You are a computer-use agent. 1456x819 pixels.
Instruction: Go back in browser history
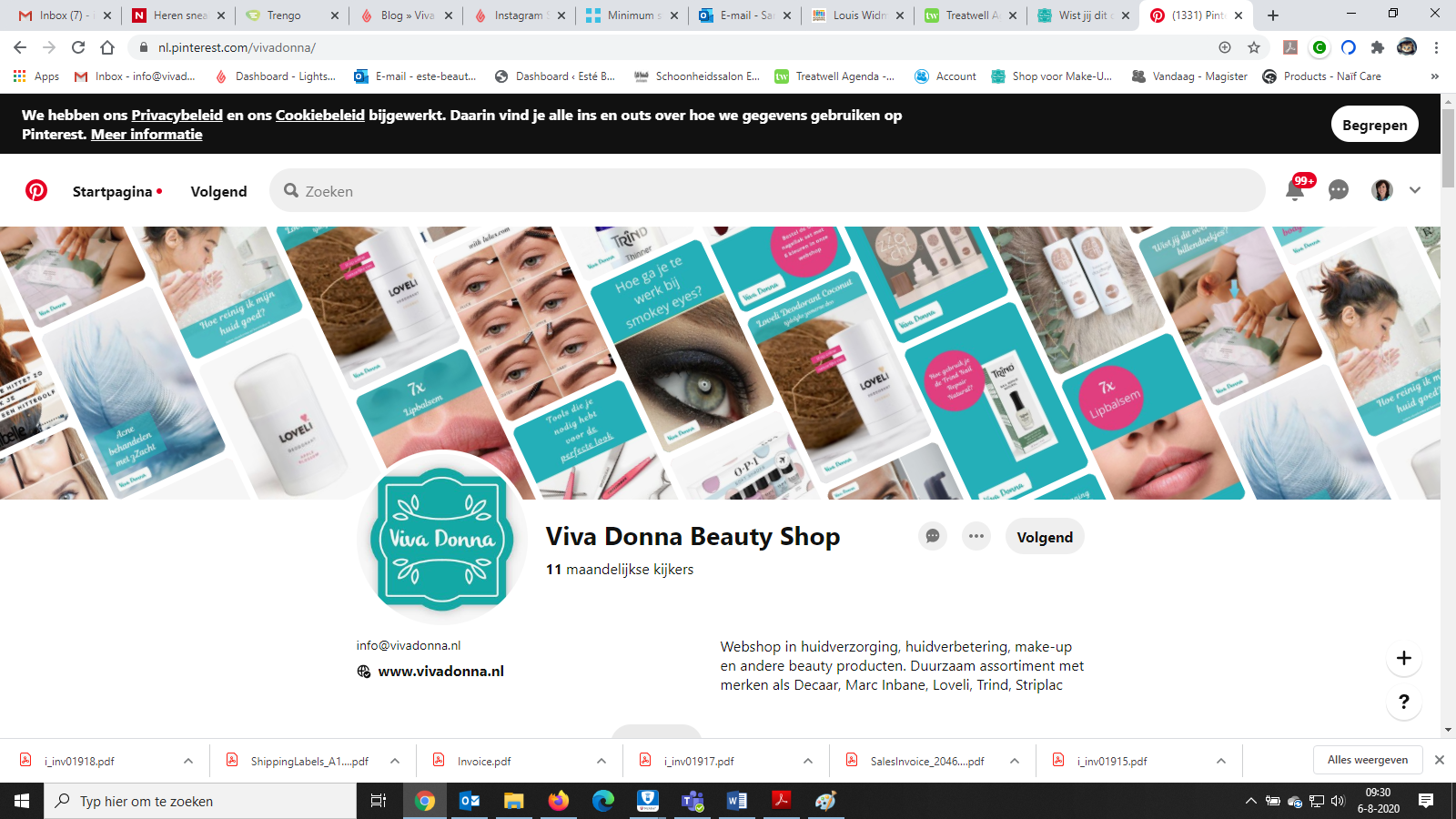(x=20, y=47)
